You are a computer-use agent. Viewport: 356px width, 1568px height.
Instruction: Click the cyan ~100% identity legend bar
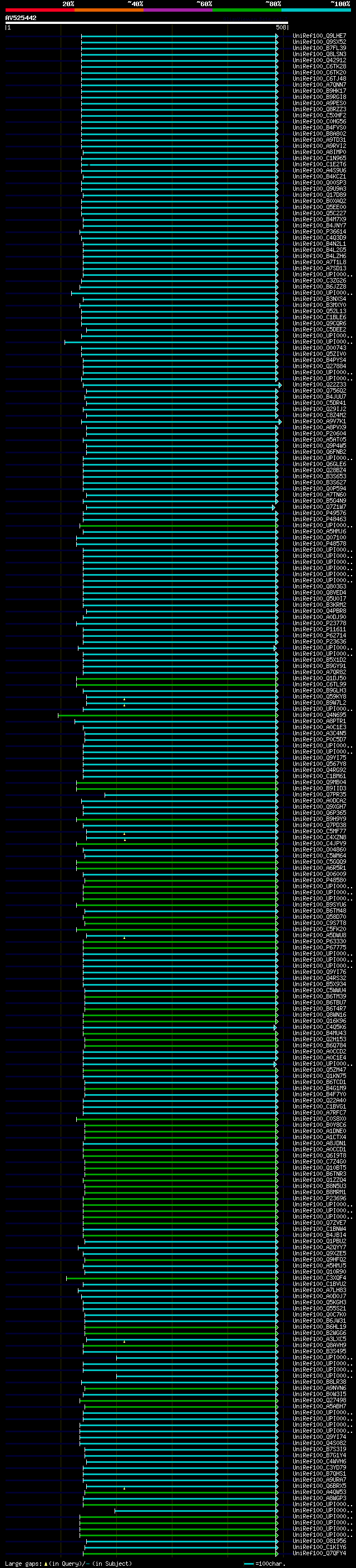click(316, 10)
